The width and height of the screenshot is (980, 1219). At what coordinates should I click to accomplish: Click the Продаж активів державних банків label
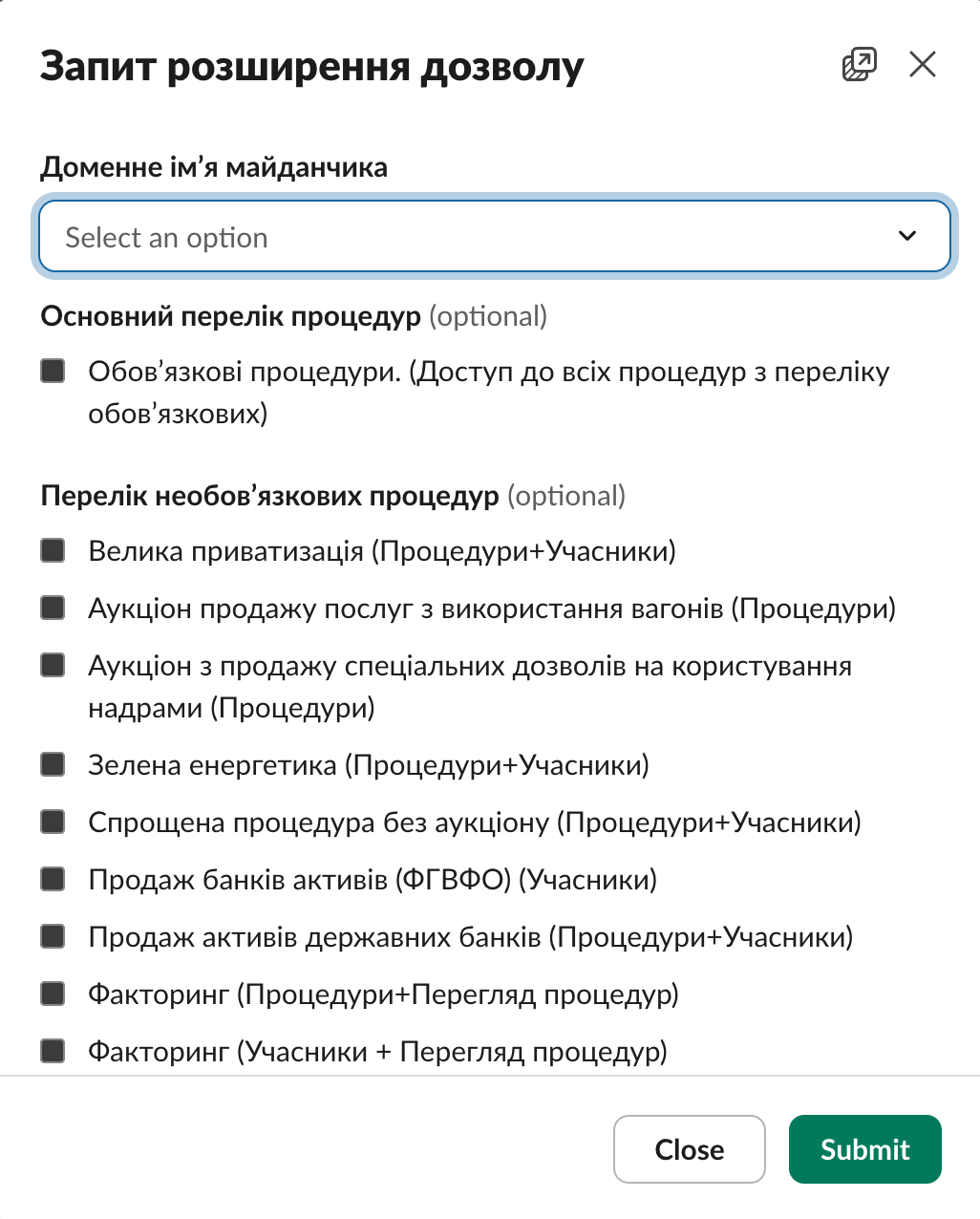pyautogui.click(x=470, y=937)
